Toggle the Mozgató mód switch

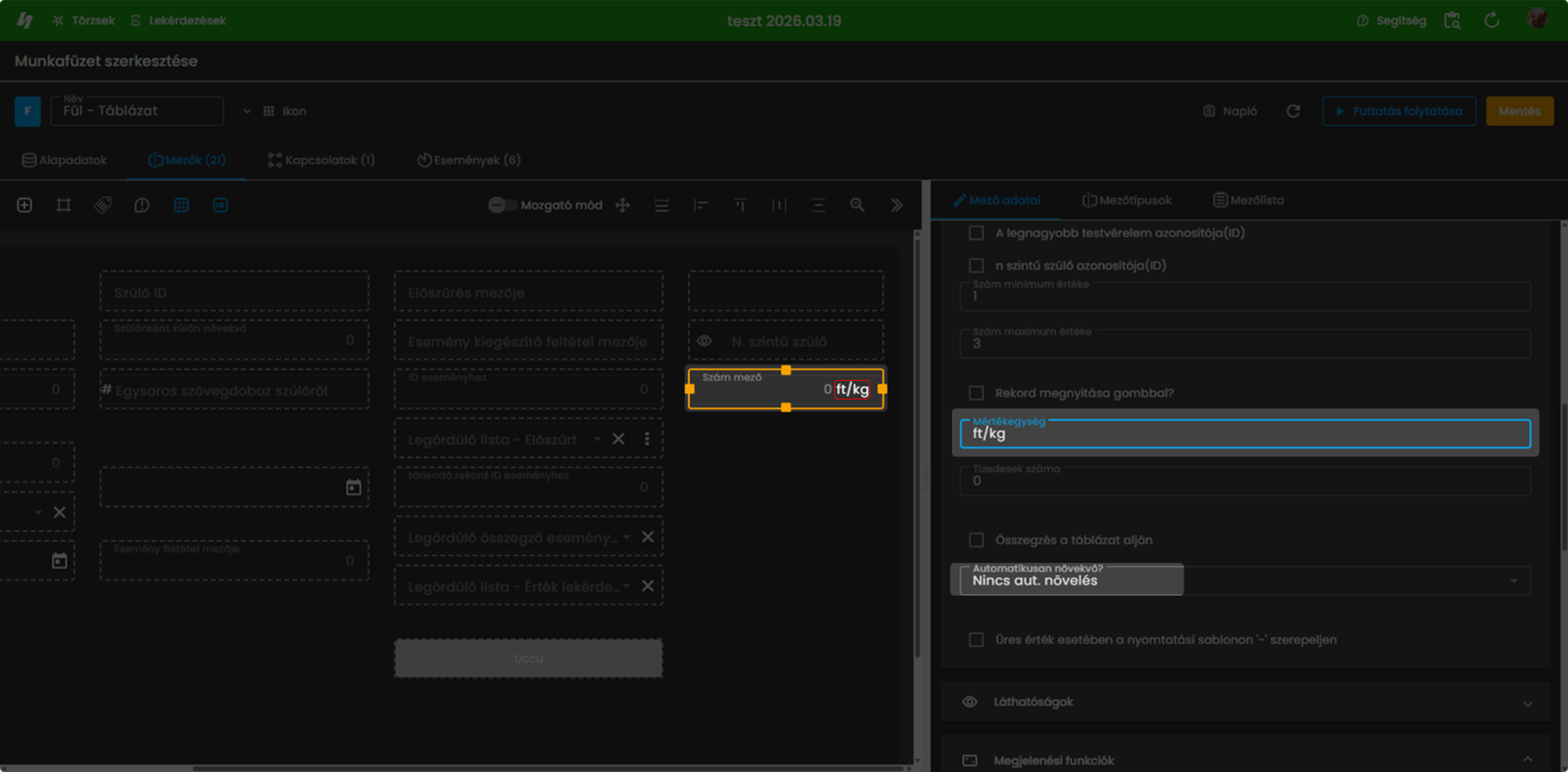pos(502,205)
